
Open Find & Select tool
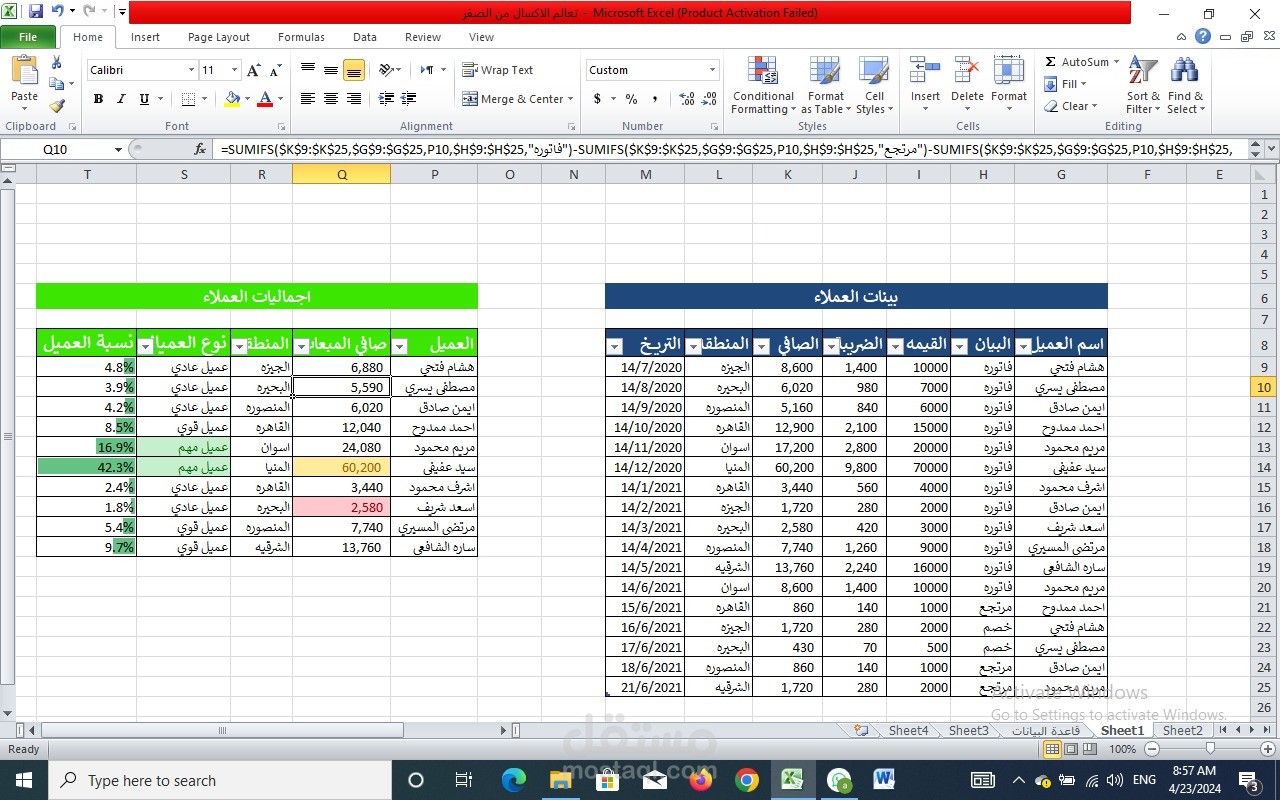pyautogui.click(x=1185, y=84)
